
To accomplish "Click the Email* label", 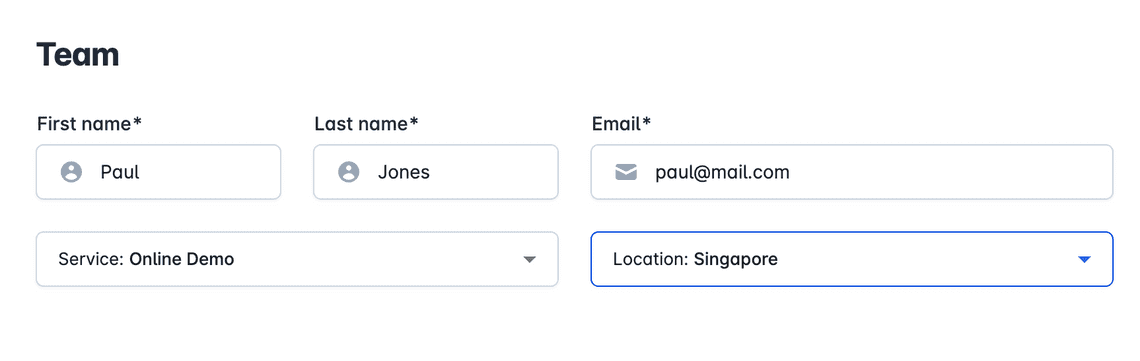I will [x=622, y=123].
